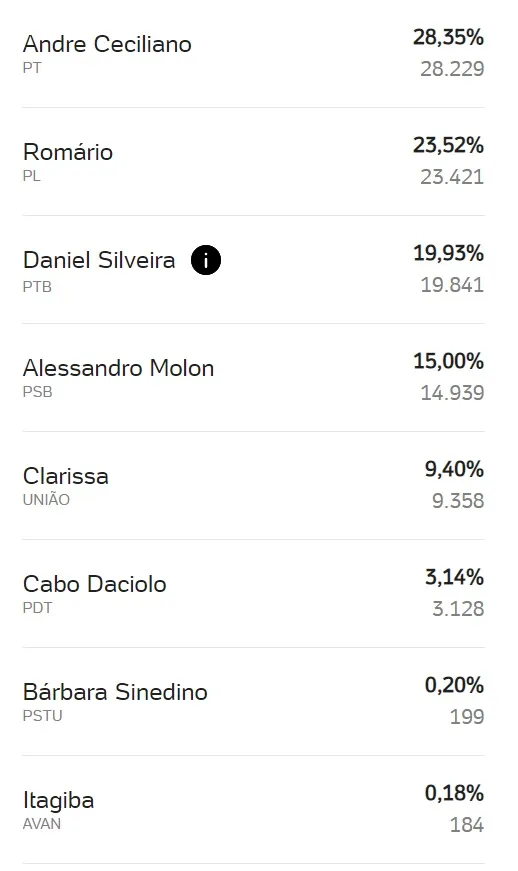Click Cabo Daciolo's 3,14% percentage
Image resolution: width=518 pixels, height=871 pixels.
coord(454,577)
